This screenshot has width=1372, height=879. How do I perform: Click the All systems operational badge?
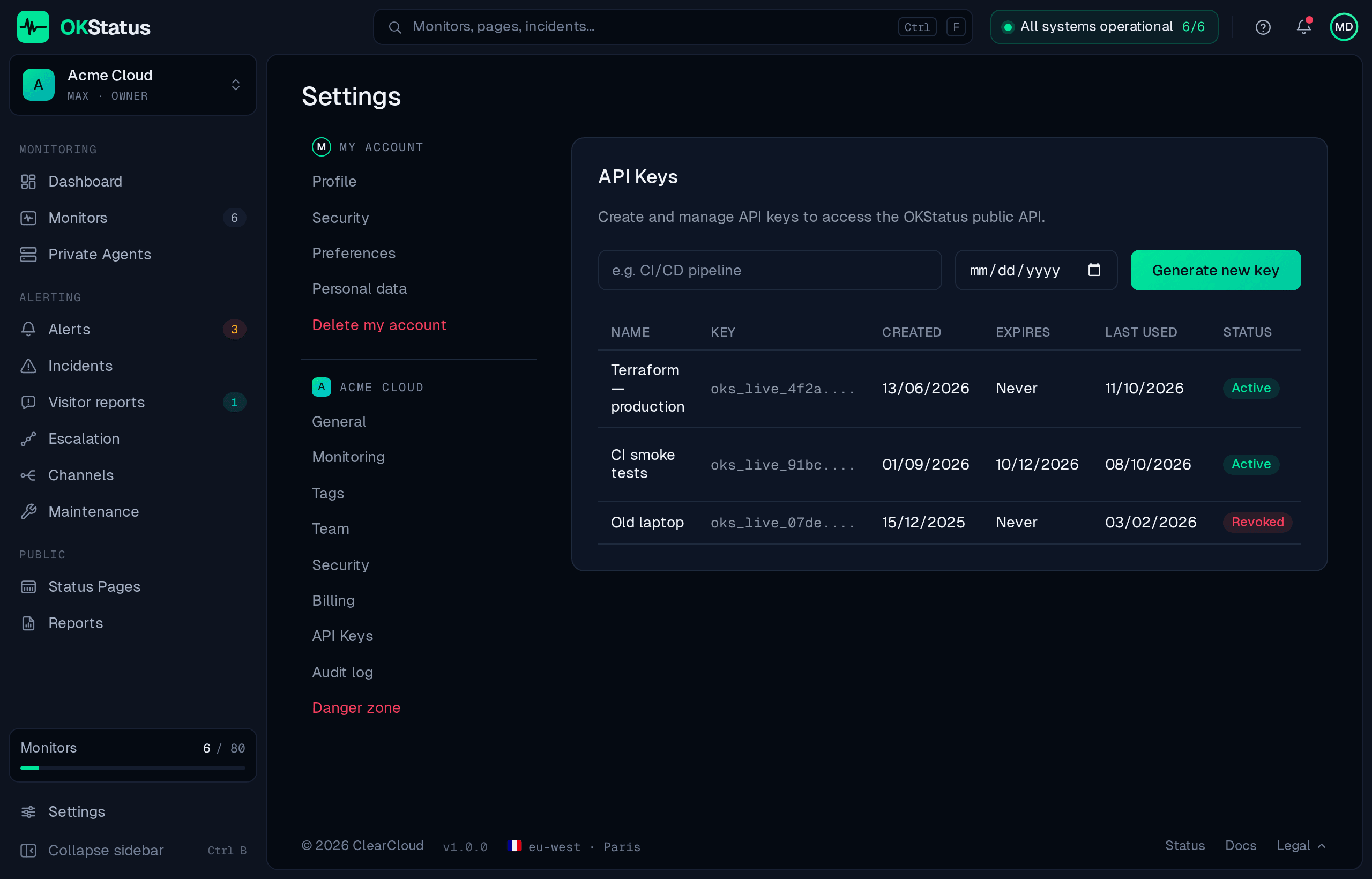click(1105, 27)
